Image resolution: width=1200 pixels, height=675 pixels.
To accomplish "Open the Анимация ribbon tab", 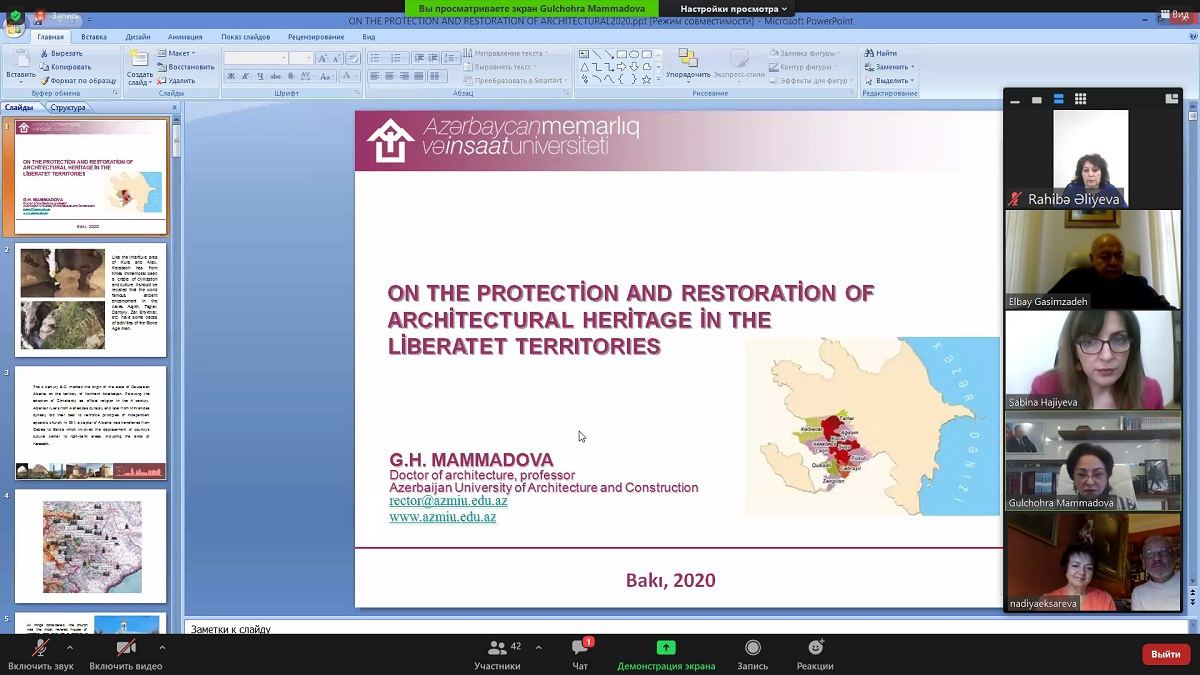I will coord(185,37).
